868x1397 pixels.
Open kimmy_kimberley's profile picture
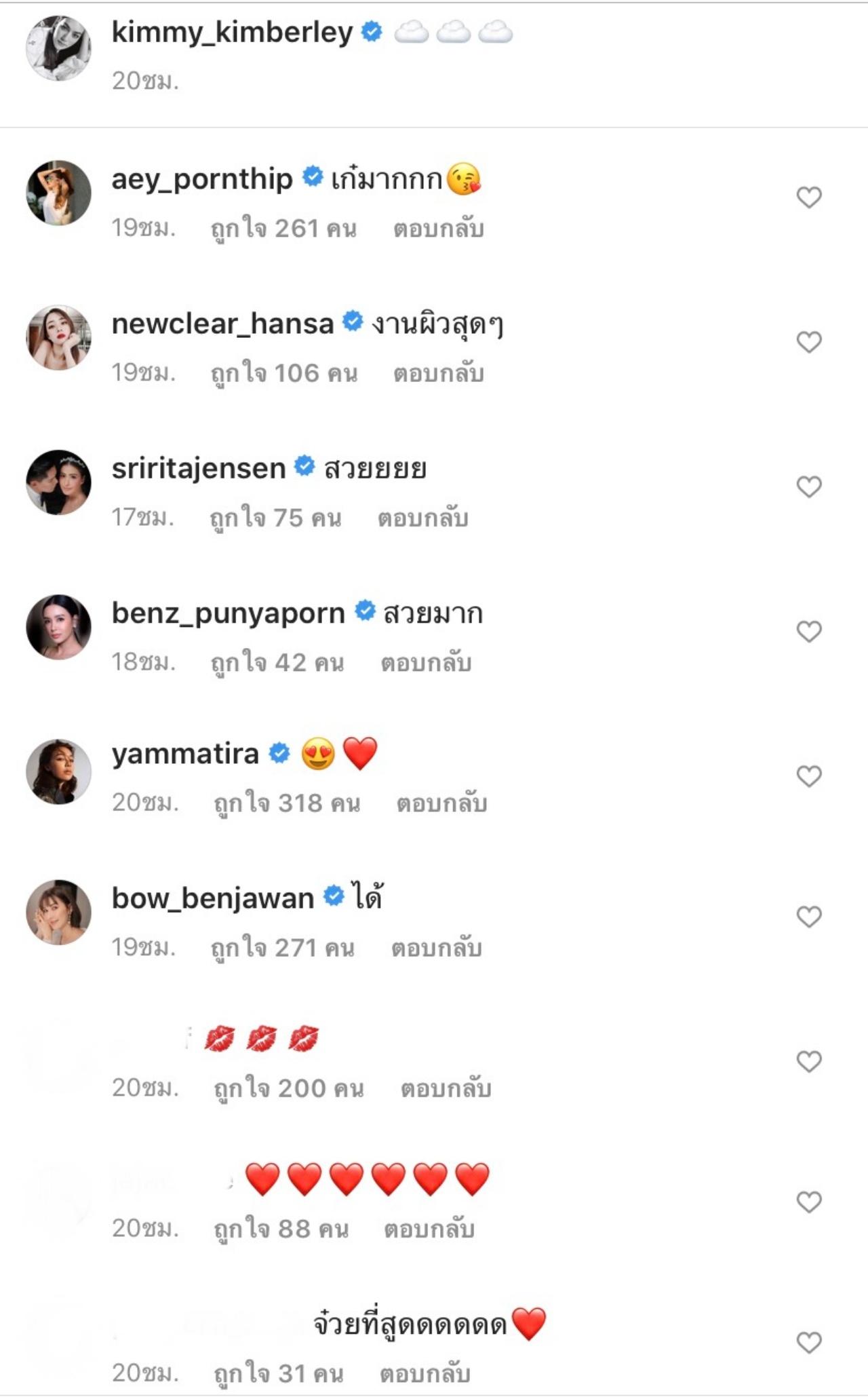(58, 48)
